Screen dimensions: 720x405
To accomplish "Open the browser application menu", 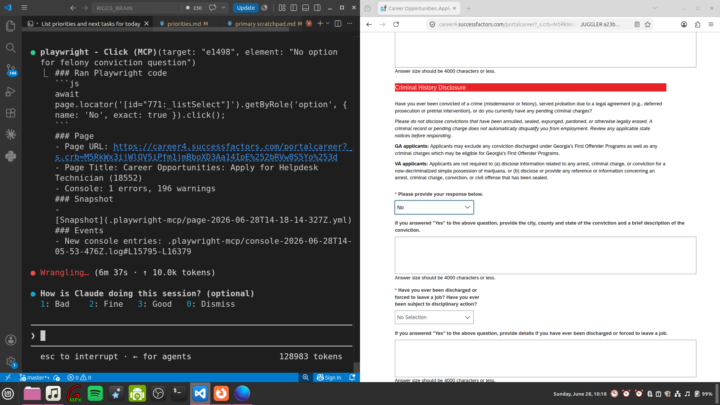I will pyautogui.click(x=711, y=24).
